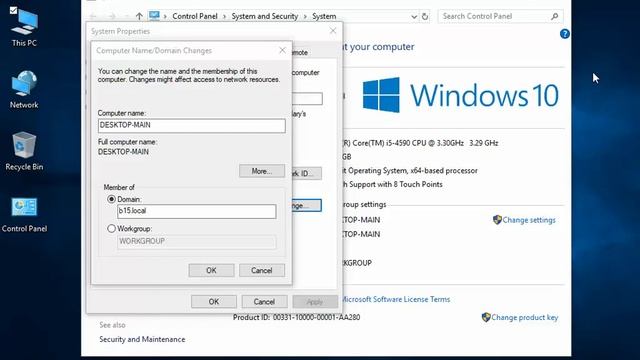640x360 pixels.
Task: Click the Domain field containing b15.local
Action: (x=196, y=211)
